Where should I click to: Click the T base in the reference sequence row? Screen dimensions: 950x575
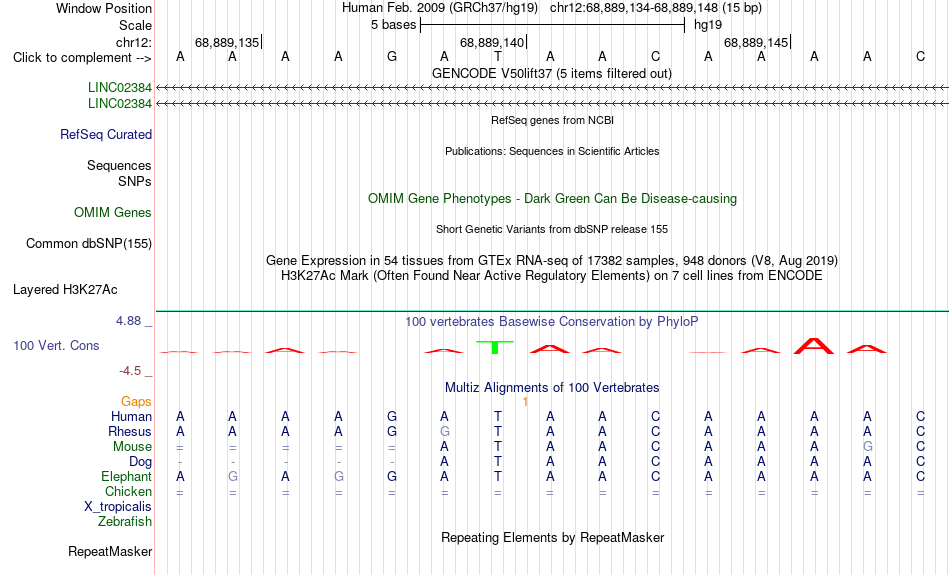497,57
